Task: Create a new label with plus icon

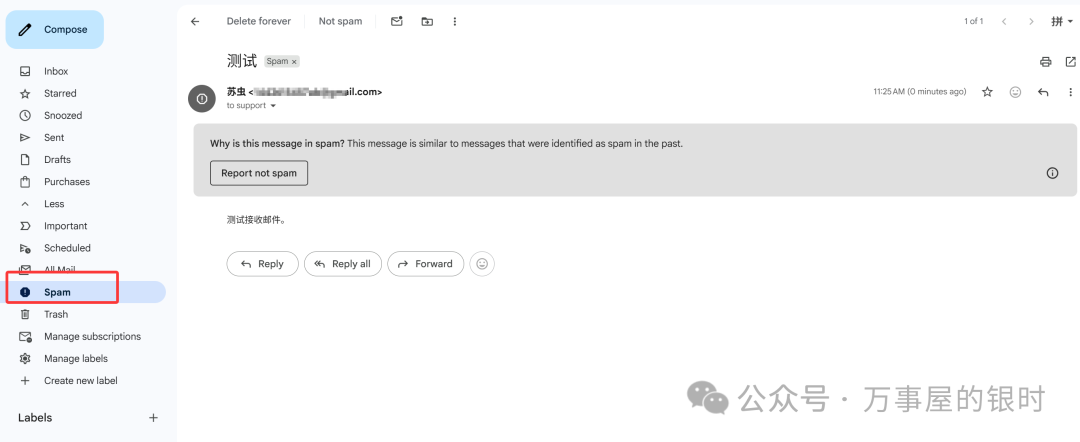Action: pos(153,418)
